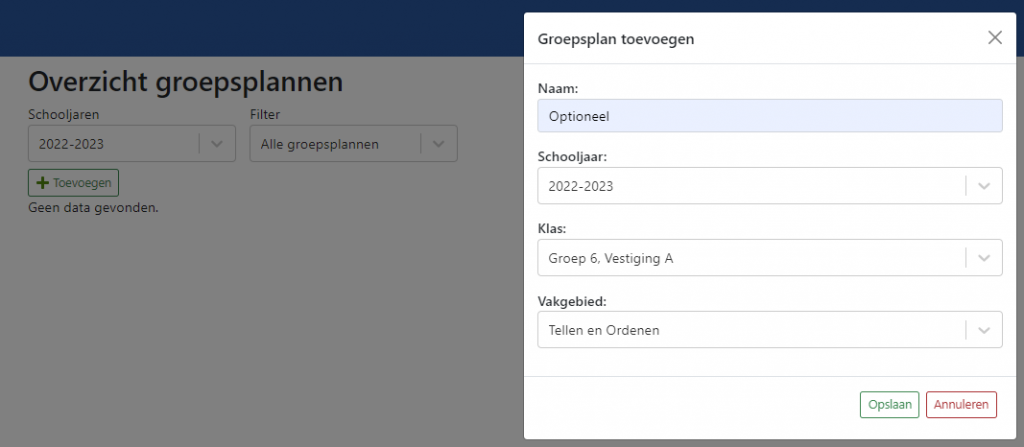Open the Klas dropdown Groep 6, Vestiging A
This screenshot has height=447, width=1024.
click(770, 257)
